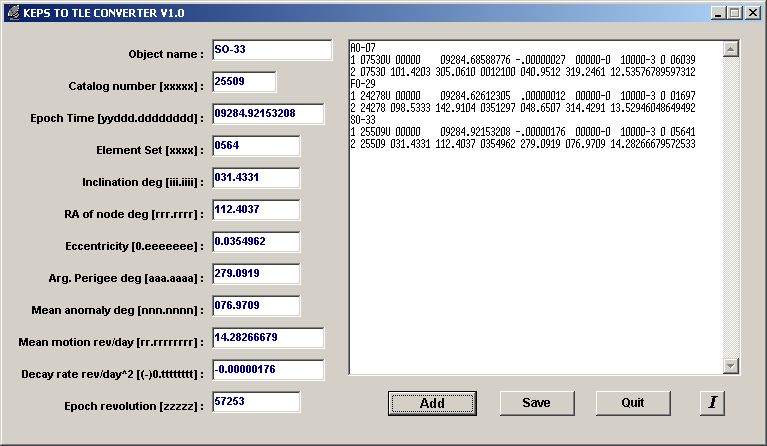This screenshot has width=767, height=446.
Task: Select the SO-33 line in output
Action: click(363, 120)
